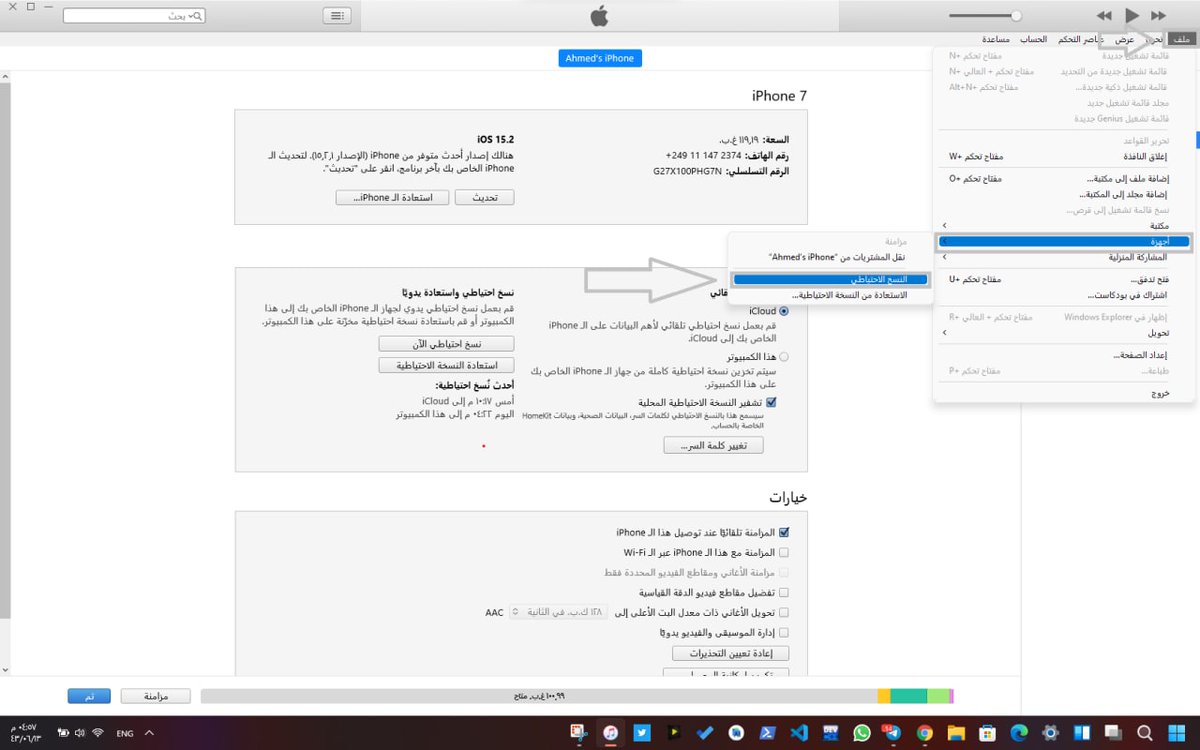Click the مزامنة (Sync) button
This screenshot has width=1200, height=750.
[155, 695]
